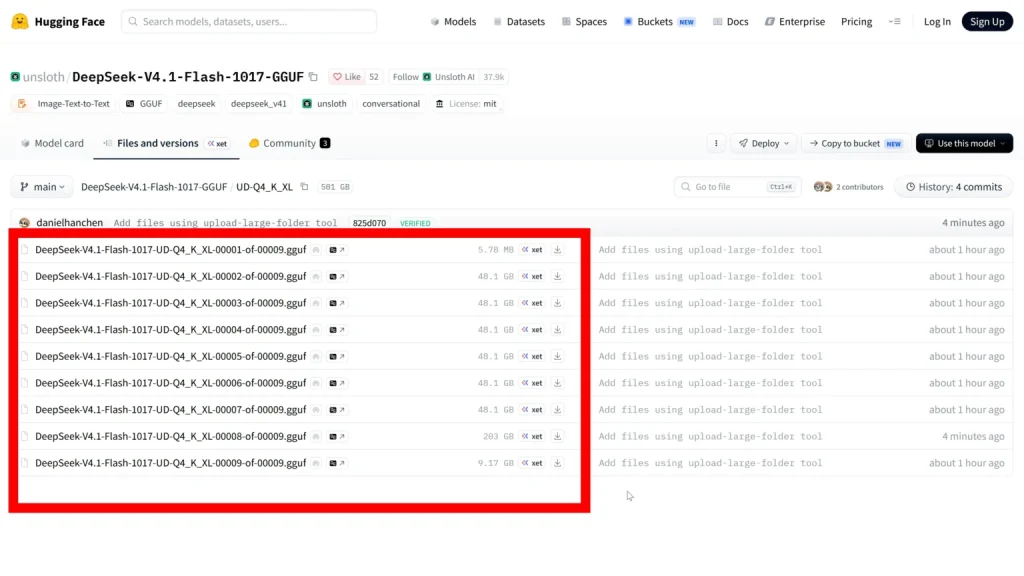Open the 00008-of-00009.gguf file

coord(170,436)
